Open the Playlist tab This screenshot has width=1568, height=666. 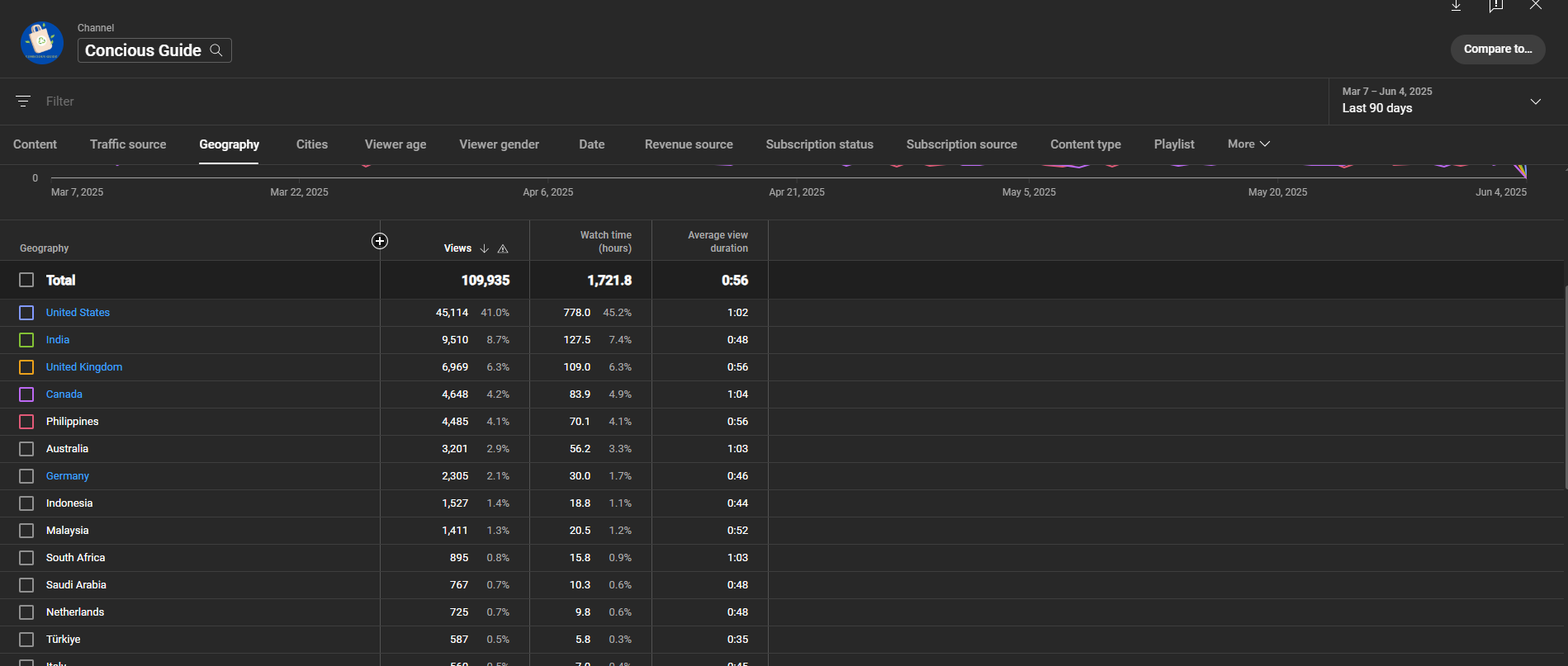coord(1174,144)
